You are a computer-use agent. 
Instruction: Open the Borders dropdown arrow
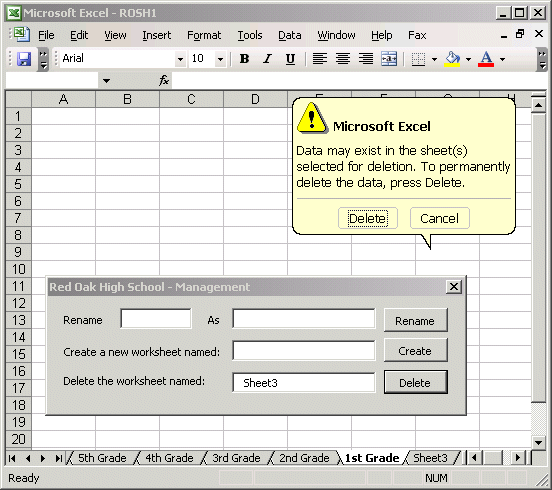click(x=434, y=59)
